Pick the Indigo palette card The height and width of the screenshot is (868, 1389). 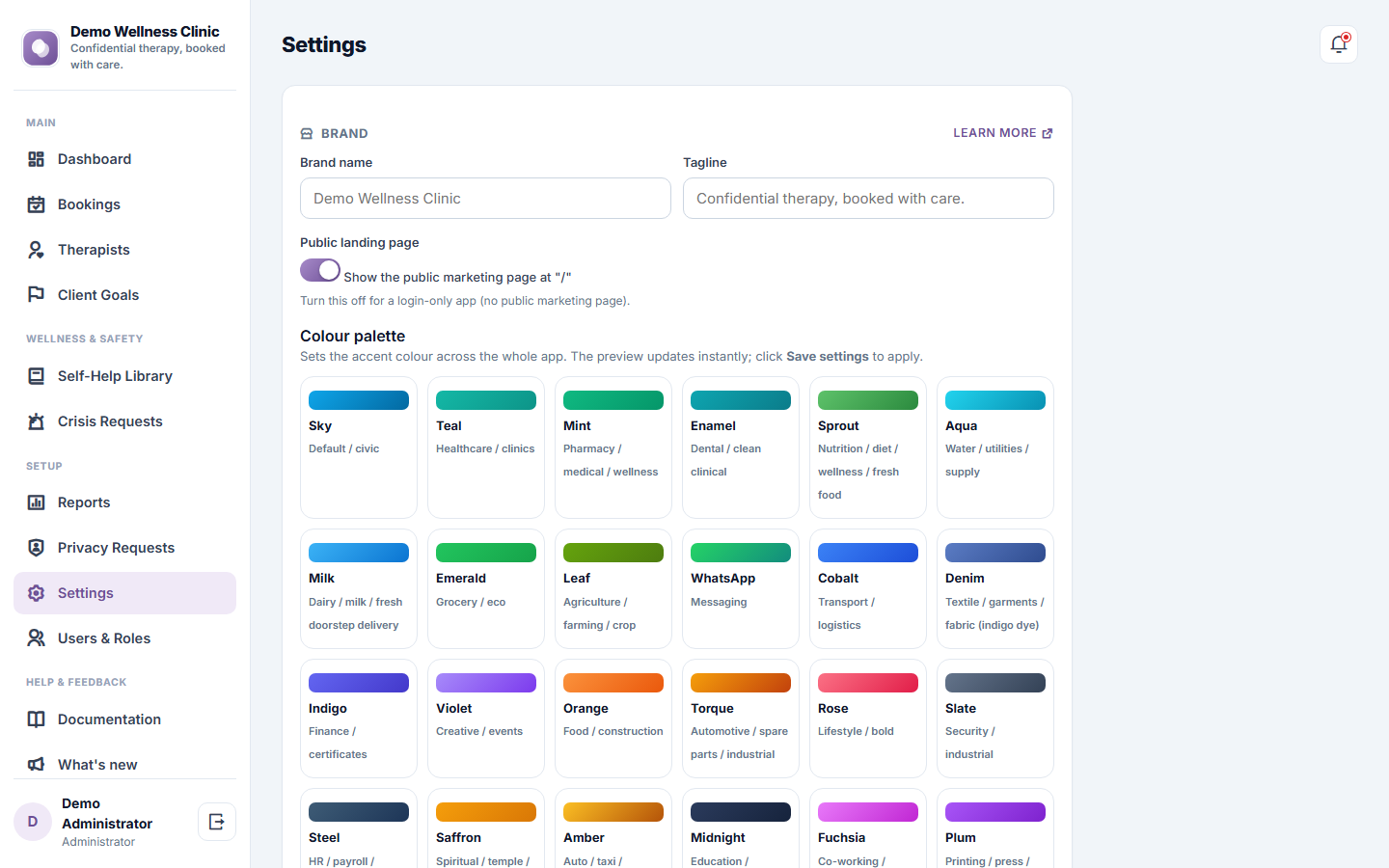click(359, 719)
